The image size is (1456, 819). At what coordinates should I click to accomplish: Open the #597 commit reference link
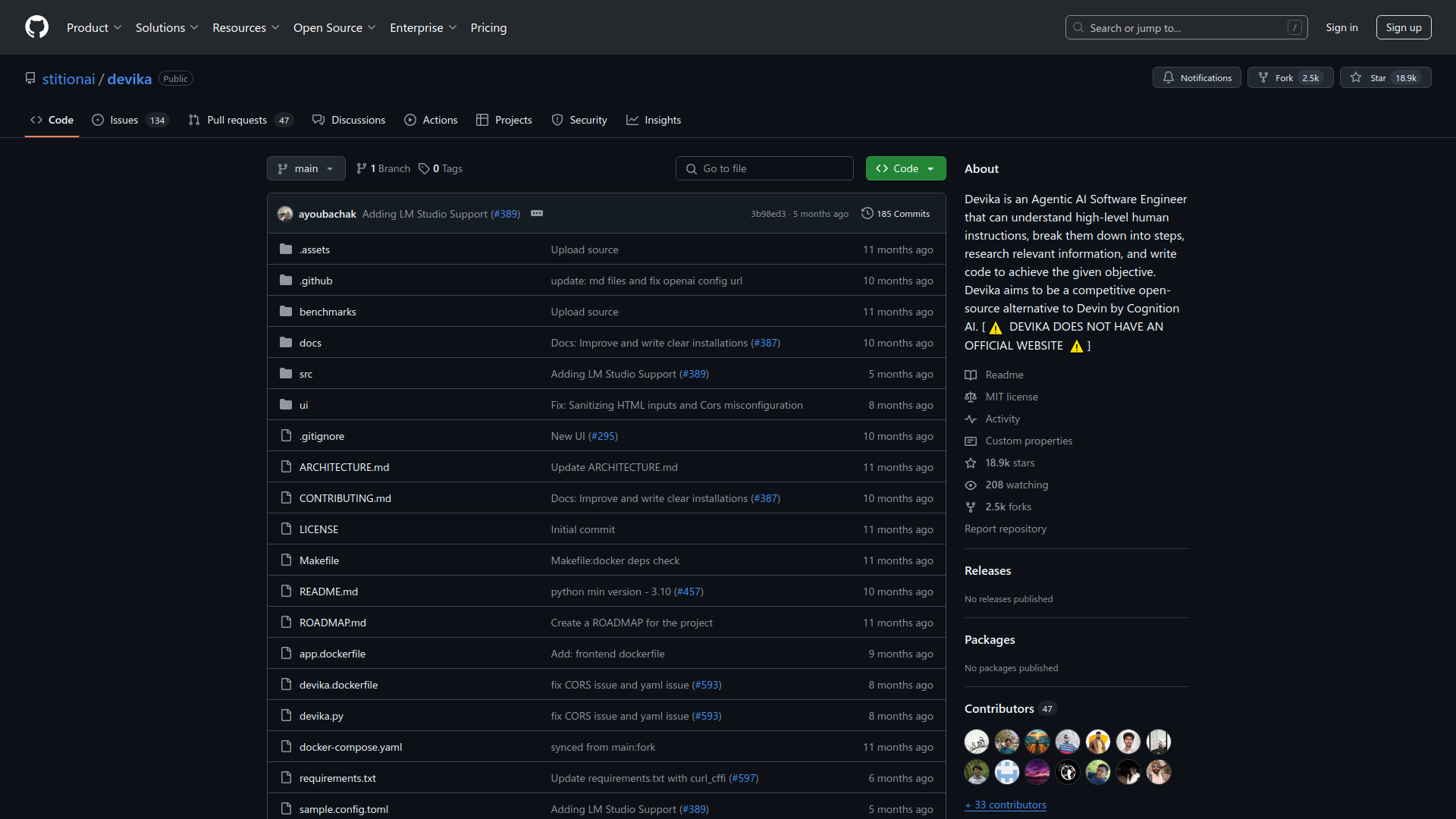[x=743, y=778]
